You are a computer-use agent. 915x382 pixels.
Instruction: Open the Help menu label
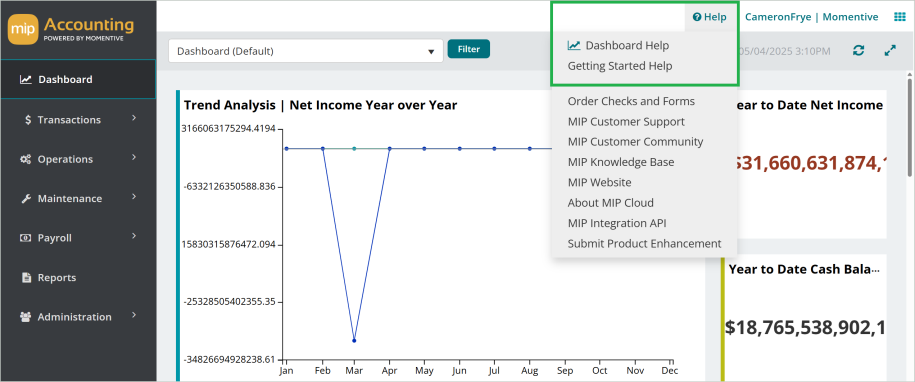715,17
